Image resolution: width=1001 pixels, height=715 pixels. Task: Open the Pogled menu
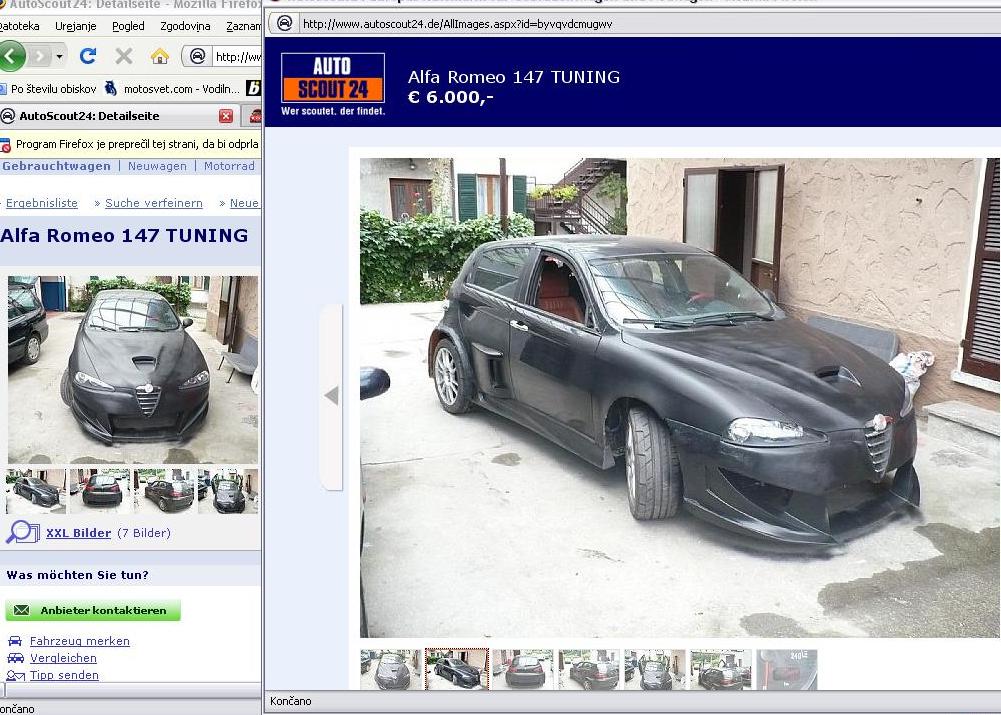point(128,26)
